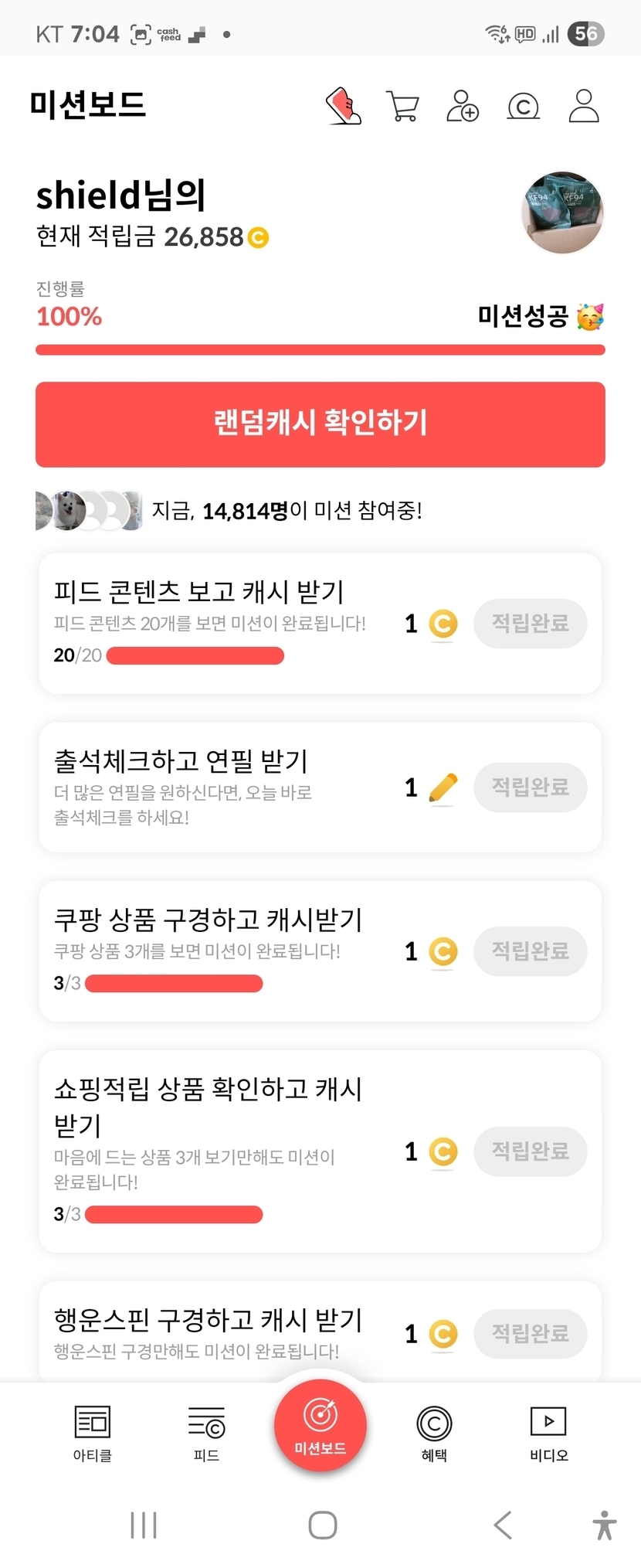The image size is (641, 1568).
Task: Select the center 미션보드 tab button
Action: pos(320,1425)
